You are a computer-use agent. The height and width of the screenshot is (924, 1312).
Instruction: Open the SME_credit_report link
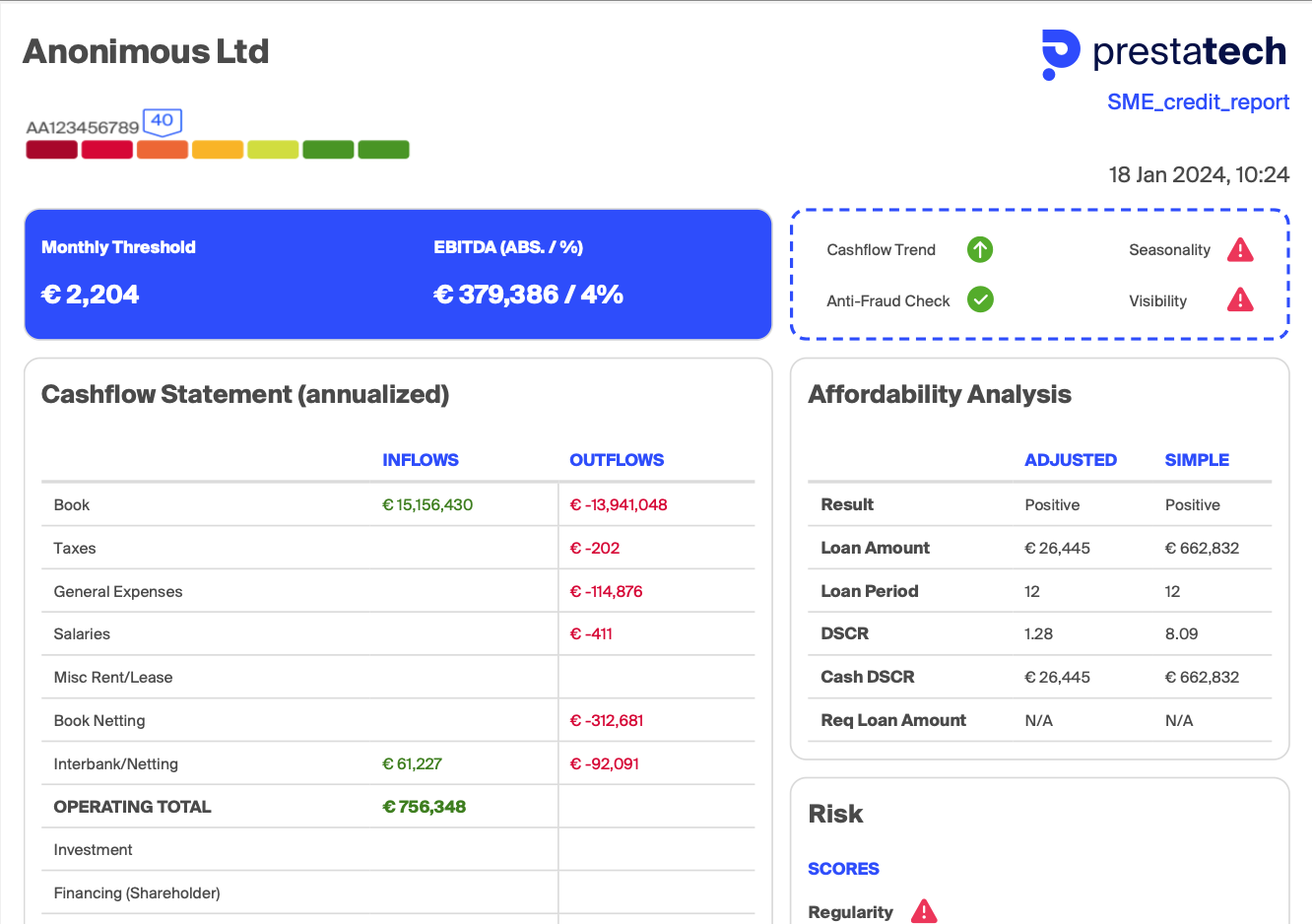1198,102
